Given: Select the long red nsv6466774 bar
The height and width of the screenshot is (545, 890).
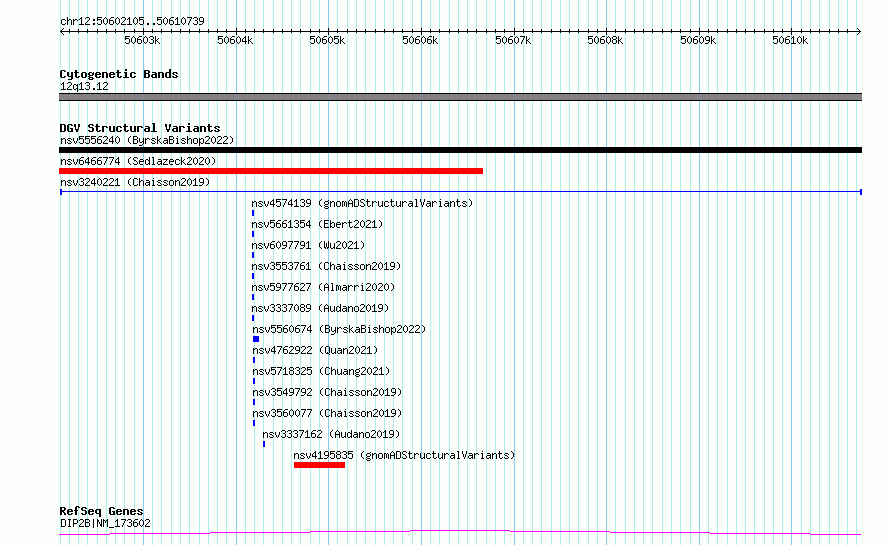Looking at the screenshot, I should coord(271,171).
